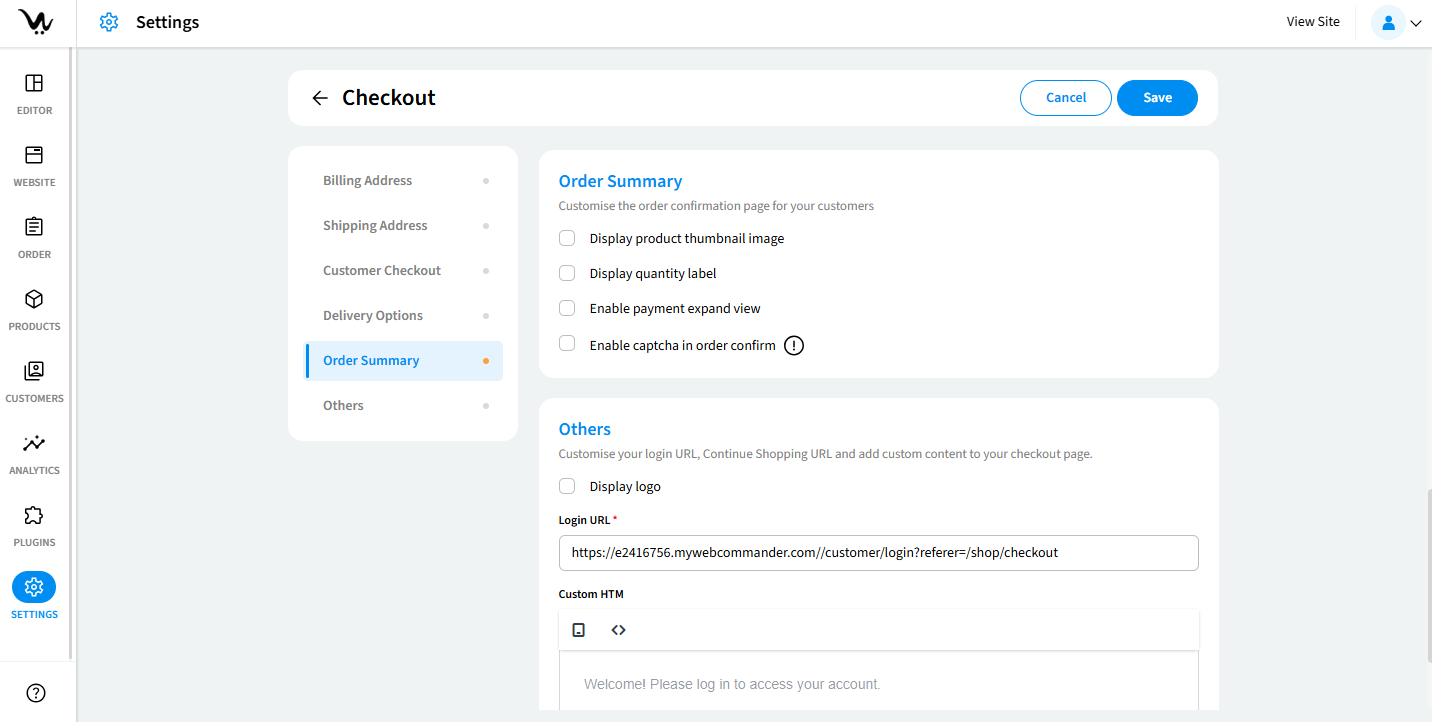
Task: Open the Editor sidebar icon
Action: pyautogui.click(x=34, y=84)
